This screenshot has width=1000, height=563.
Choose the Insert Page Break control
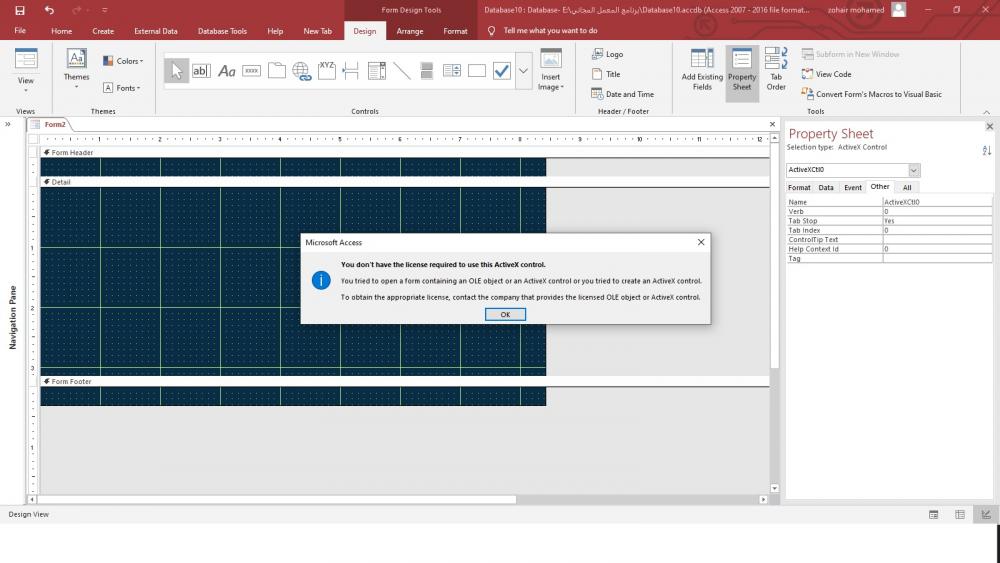pyautogui.click(x=351, y=71)
